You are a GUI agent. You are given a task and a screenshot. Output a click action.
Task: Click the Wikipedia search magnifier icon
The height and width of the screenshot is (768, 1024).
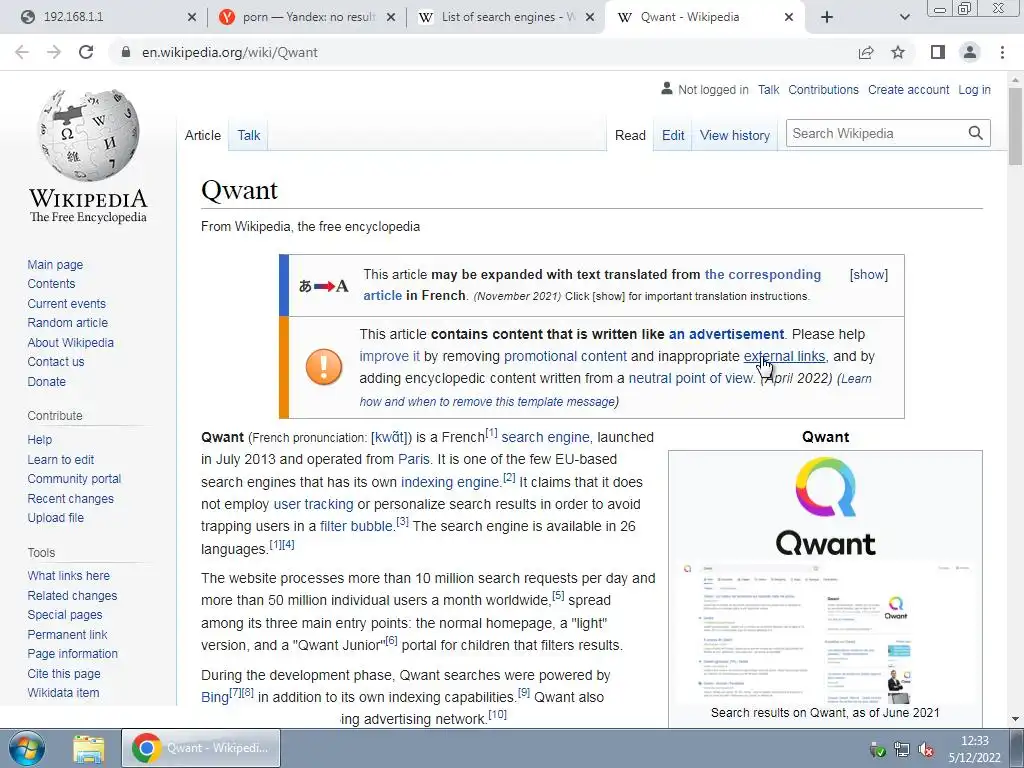(x=976, y=133)
